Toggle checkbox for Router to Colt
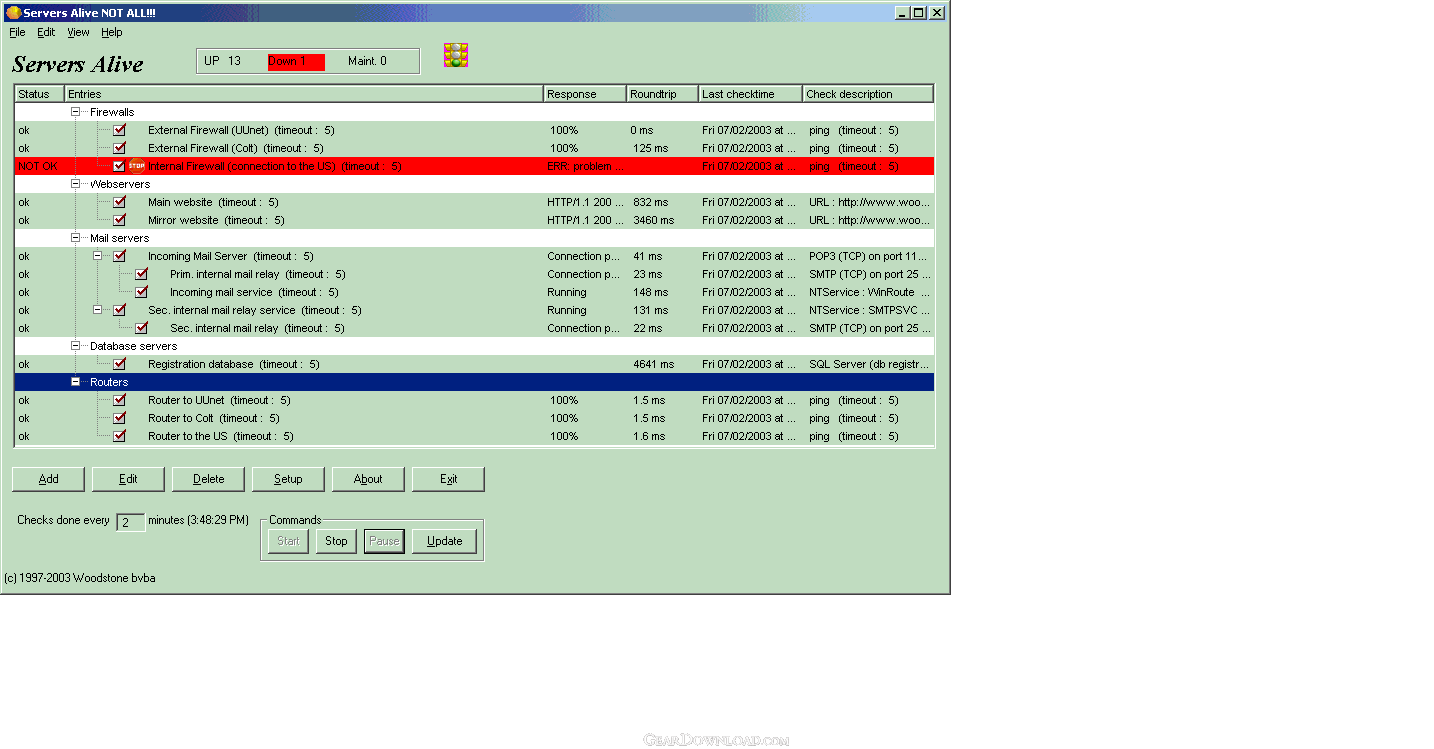 [x=119, y=418]
